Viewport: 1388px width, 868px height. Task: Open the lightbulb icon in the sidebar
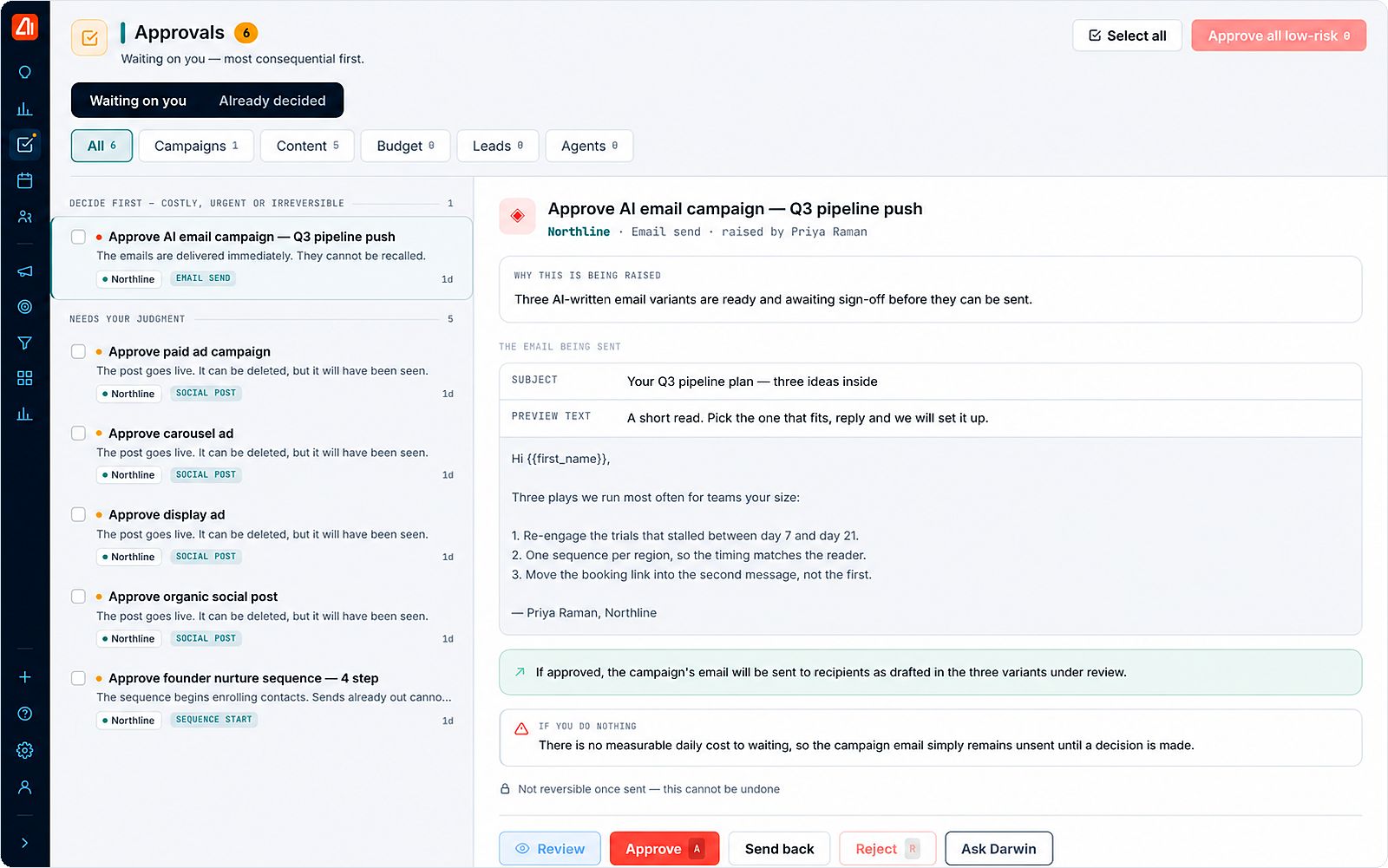click(x=25, y=72)
